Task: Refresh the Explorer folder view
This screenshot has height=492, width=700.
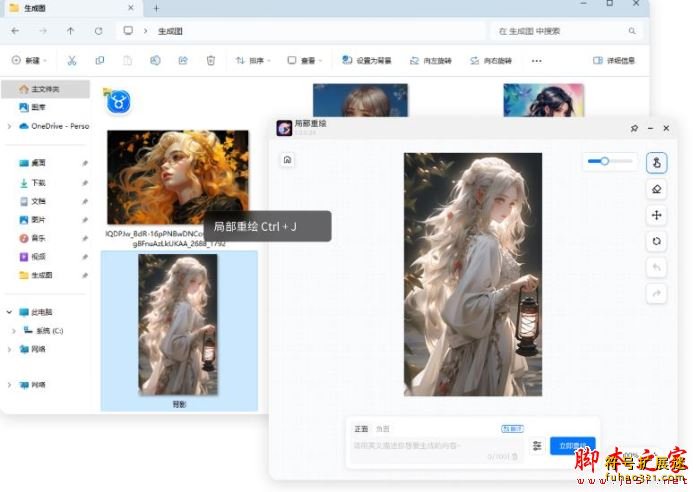Action: point(99,31)
